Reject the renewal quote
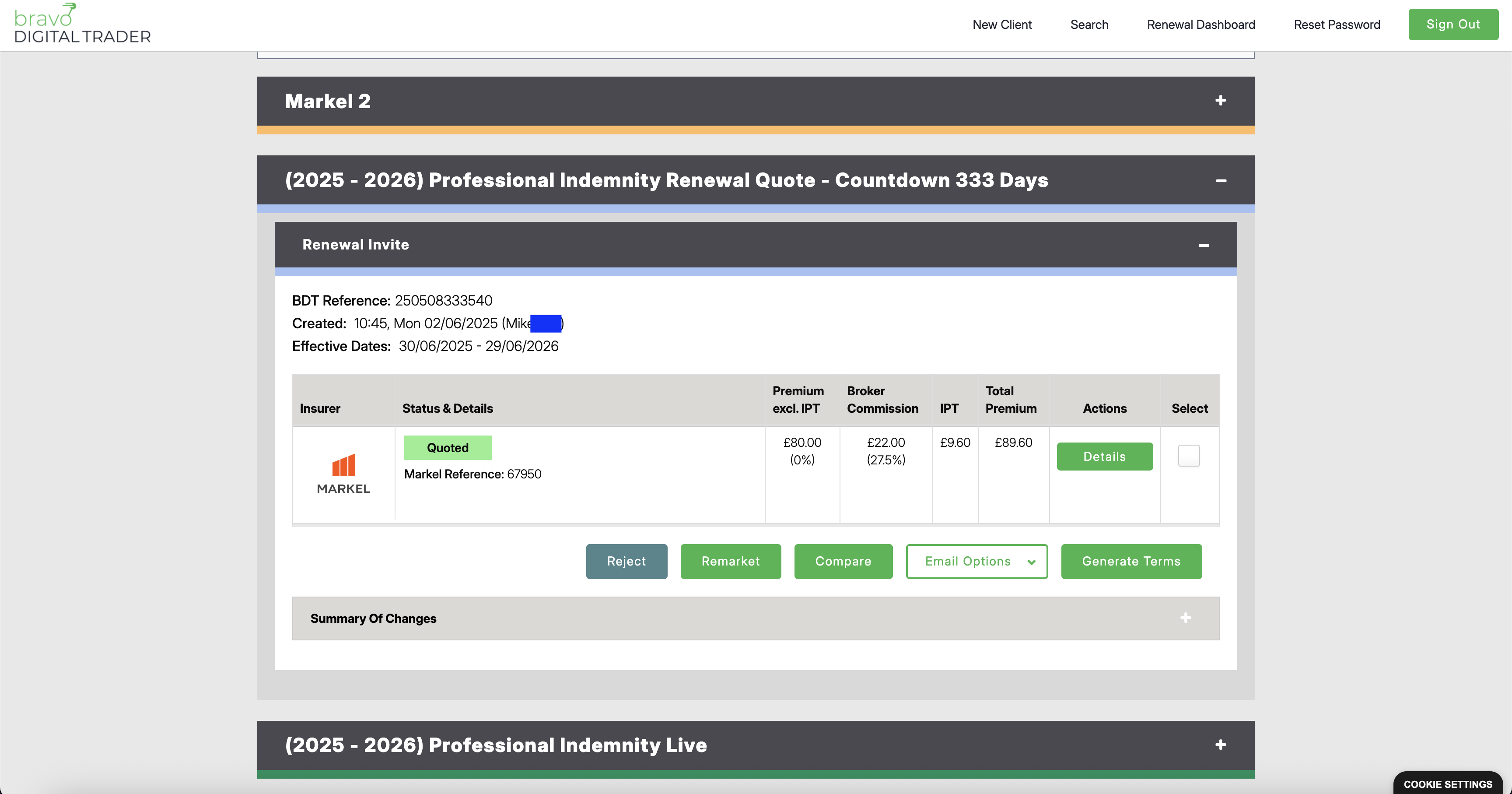Screen dimensions: 1512x794 (626, 562)
